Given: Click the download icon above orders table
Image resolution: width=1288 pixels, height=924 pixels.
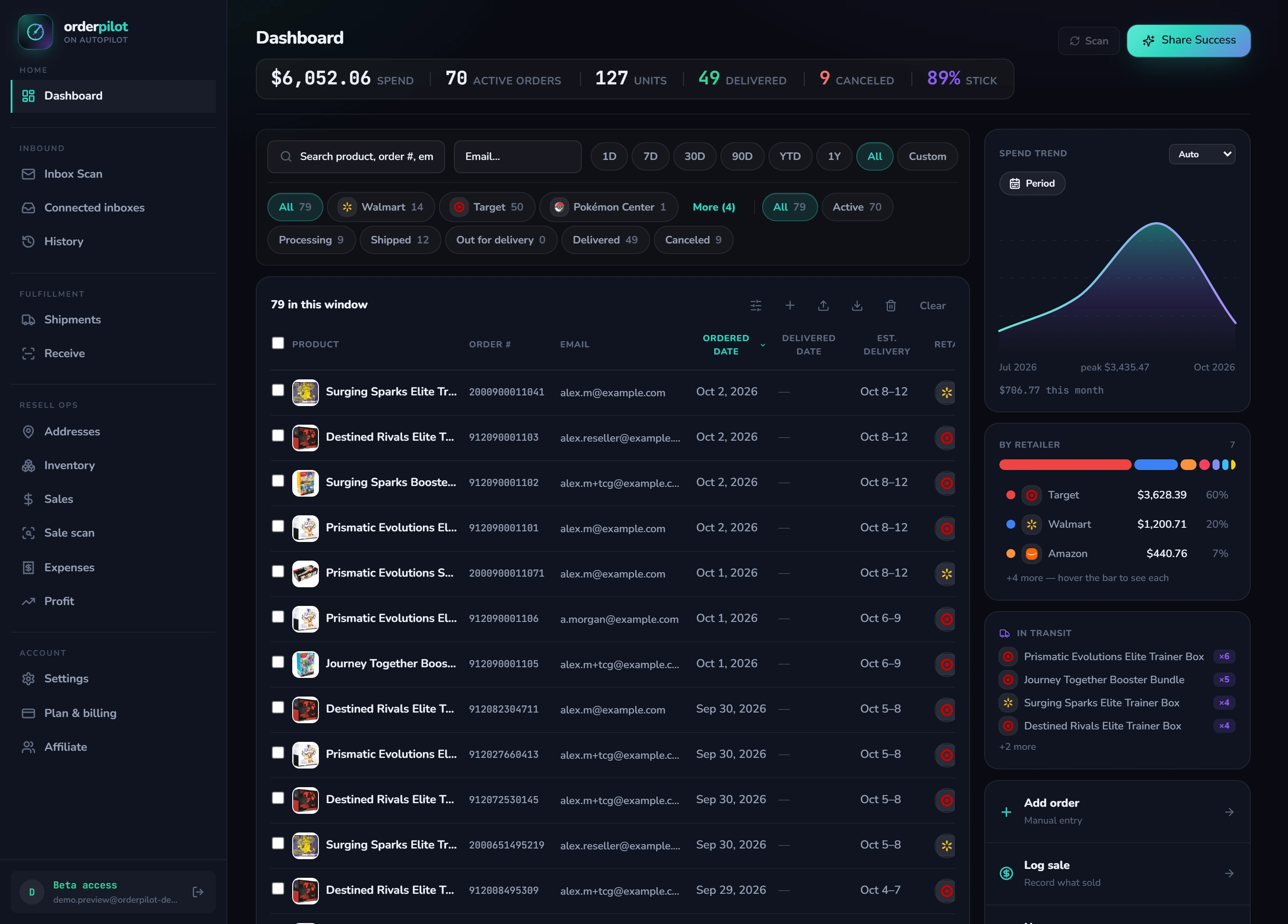Looking at the screenshot, I should coord(857,306).
